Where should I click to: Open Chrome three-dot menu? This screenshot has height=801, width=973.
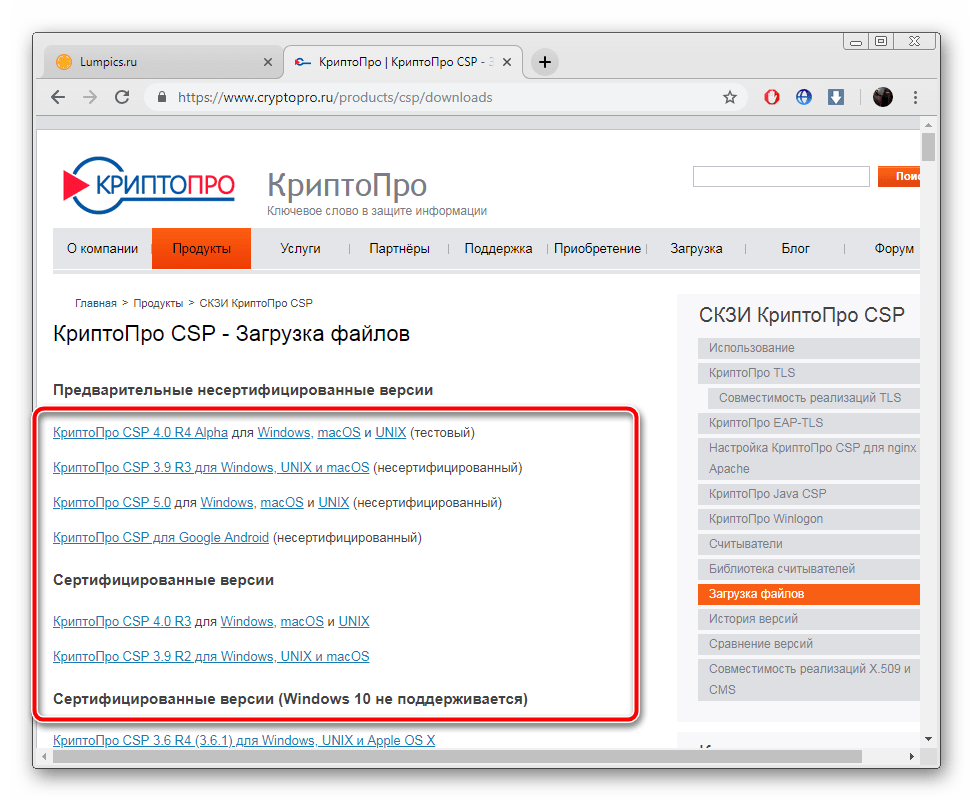(x=916, y=97)
